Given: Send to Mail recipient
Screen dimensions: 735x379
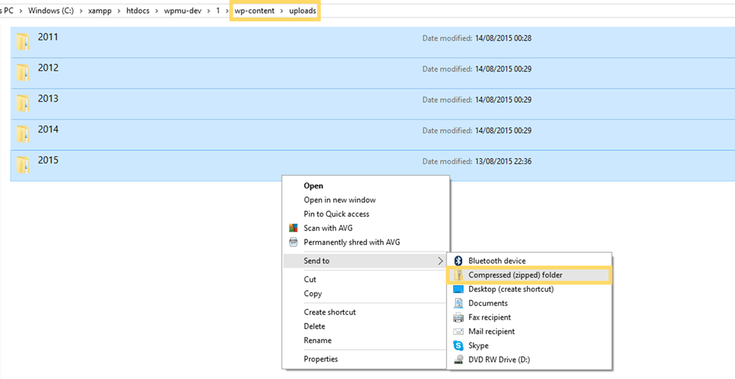Looking at the screenshot, I should click(491, 331).
